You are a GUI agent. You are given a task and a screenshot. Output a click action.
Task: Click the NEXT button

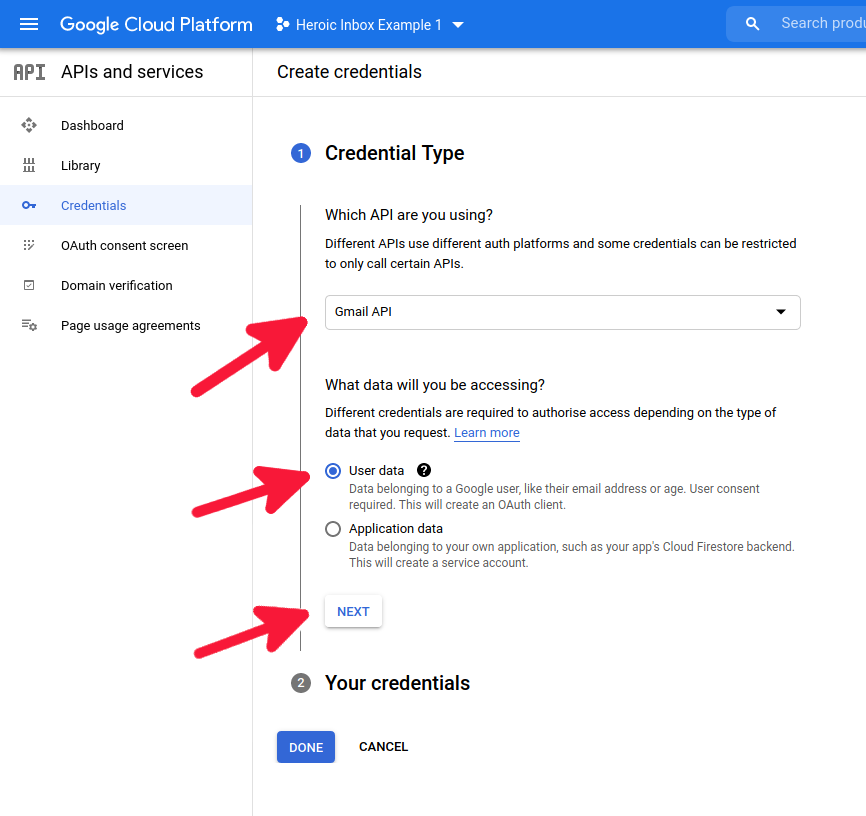click(353, 611)
